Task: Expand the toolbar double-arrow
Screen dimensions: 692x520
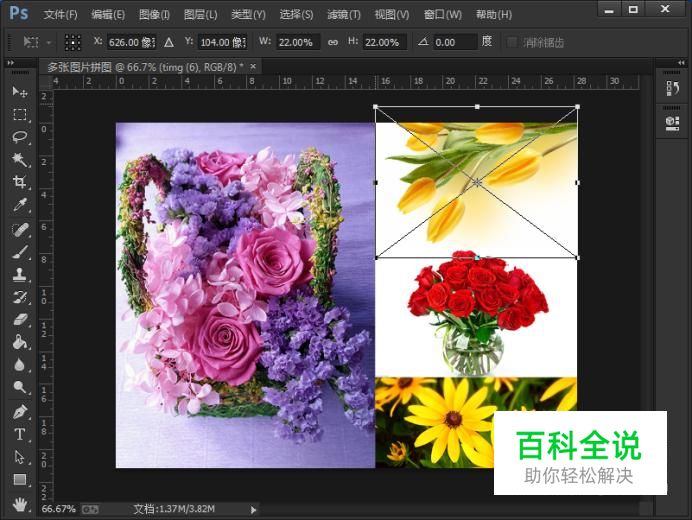Action: (x=10, y=63)
